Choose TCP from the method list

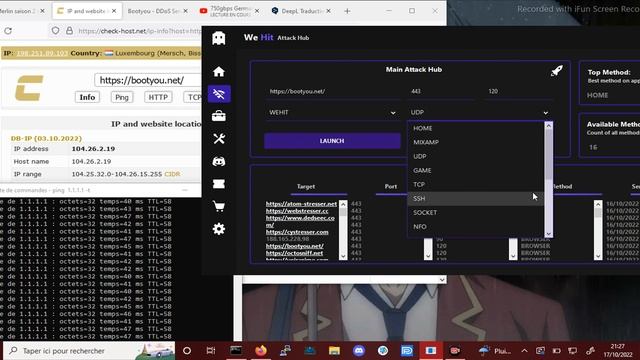point(476,184)
